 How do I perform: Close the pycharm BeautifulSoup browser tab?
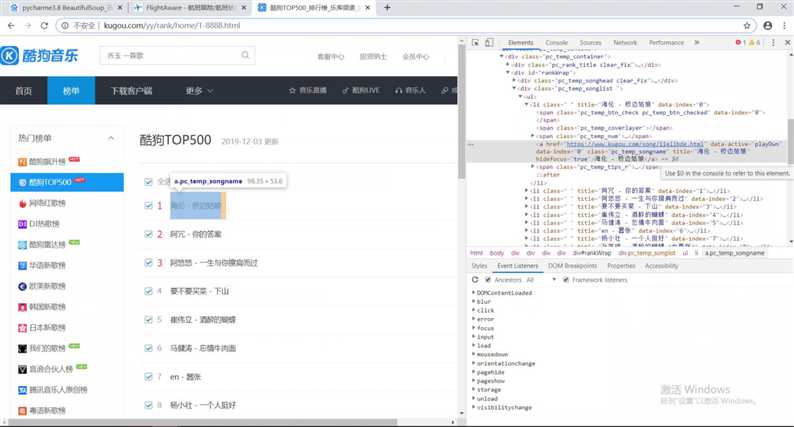point(120,8)
